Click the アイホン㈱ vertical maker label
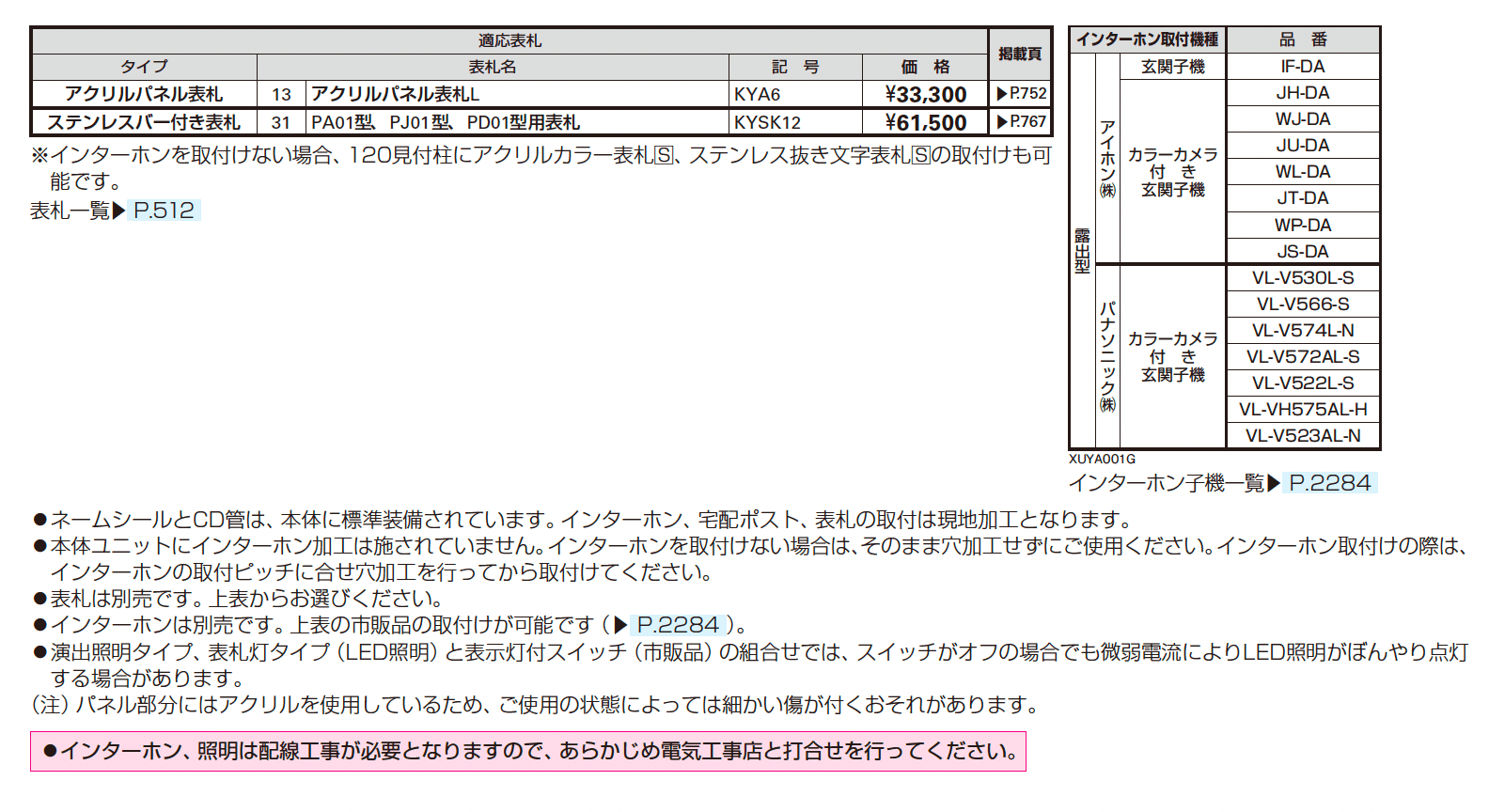Screen dimensions: 1489x812 tap(1108, 159)
